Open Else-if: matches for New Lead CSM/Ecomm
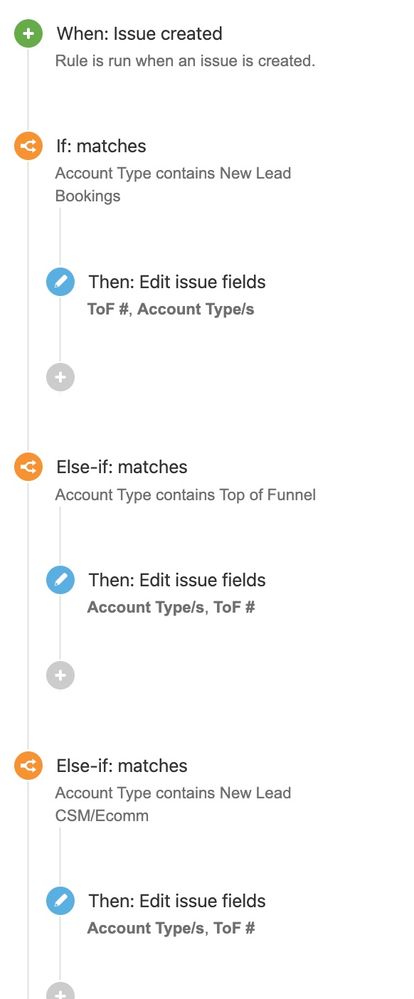The height and width of the screenshot is (999, 414). [x=122, y=765]
